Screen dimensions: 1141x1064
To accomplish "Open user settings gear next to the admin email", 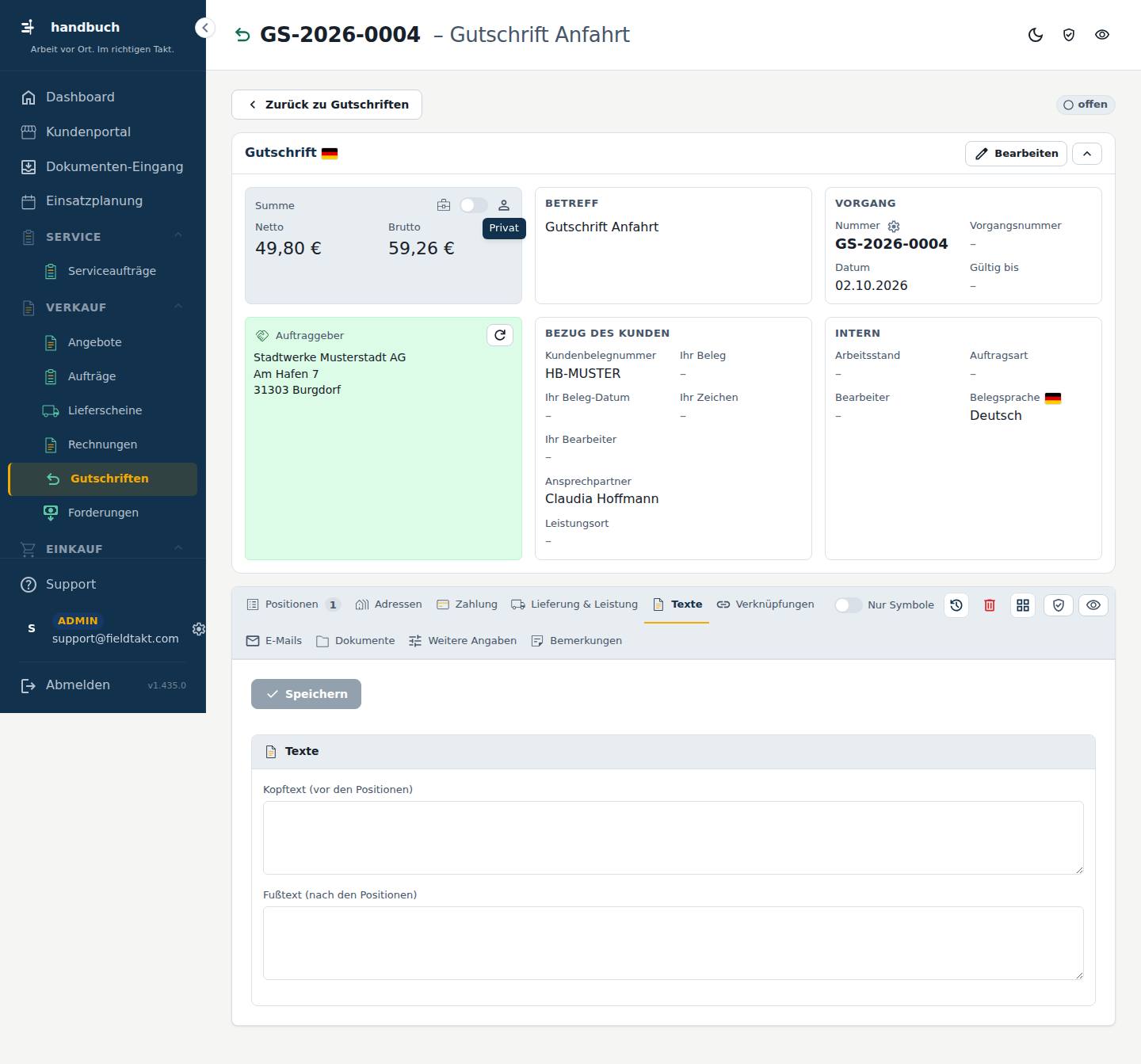I will 199,629.
